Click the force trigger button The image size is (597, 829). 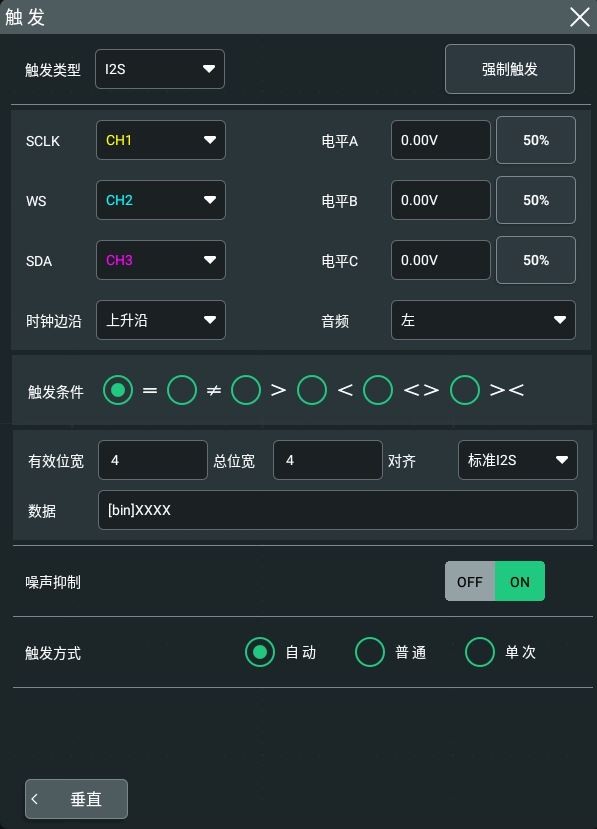pos(510,69)
